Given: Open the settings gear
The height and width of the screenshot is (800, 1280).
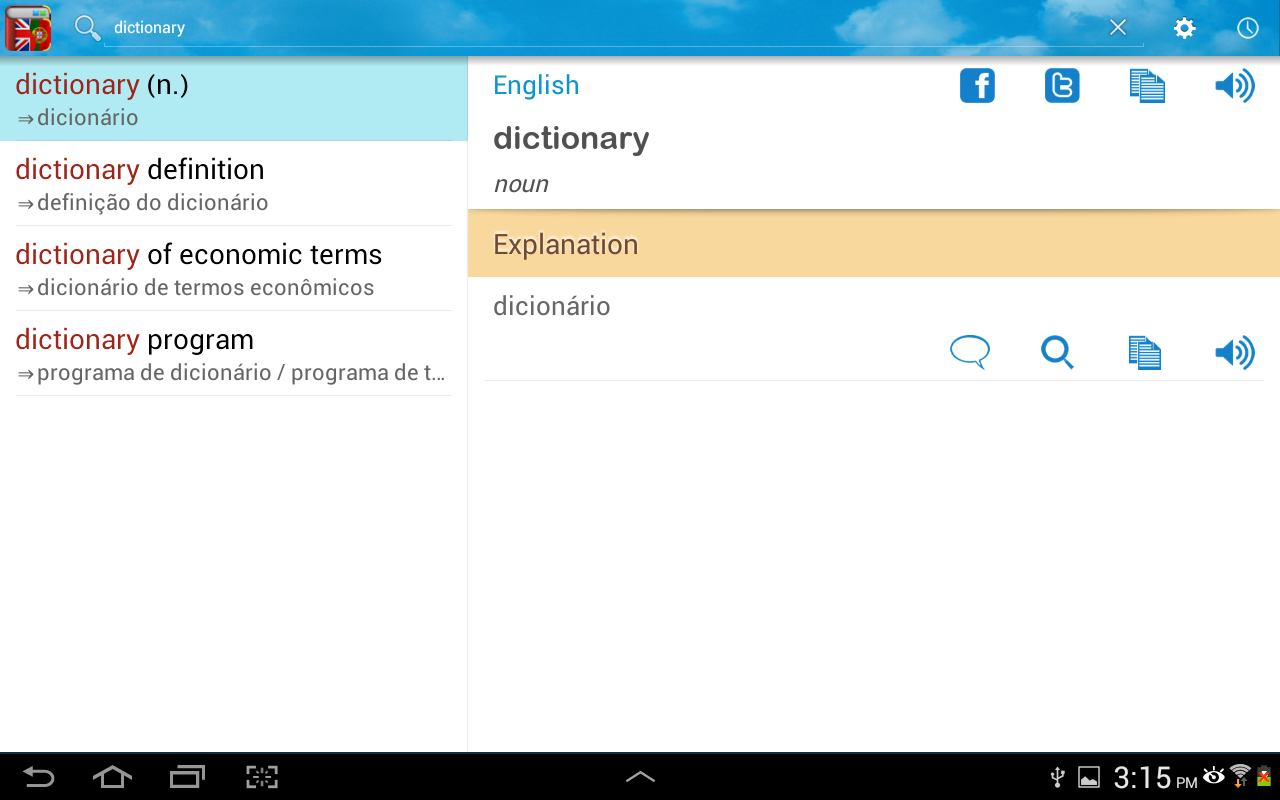Looking at the screenshot, I should click(1183, 27).
